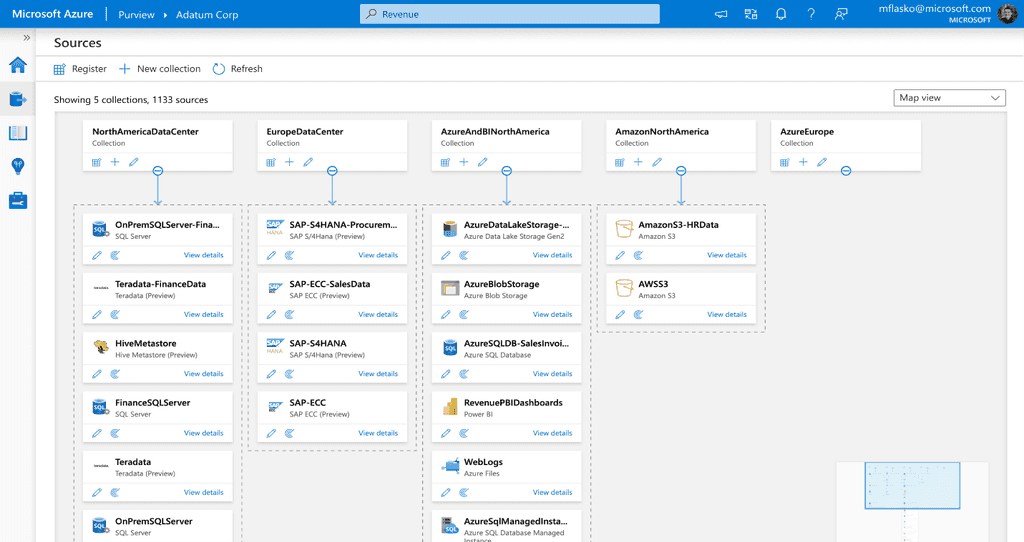Create a New collection
Image resolution: width=1024 pixels, height=542 pixels.
point(159,69)
